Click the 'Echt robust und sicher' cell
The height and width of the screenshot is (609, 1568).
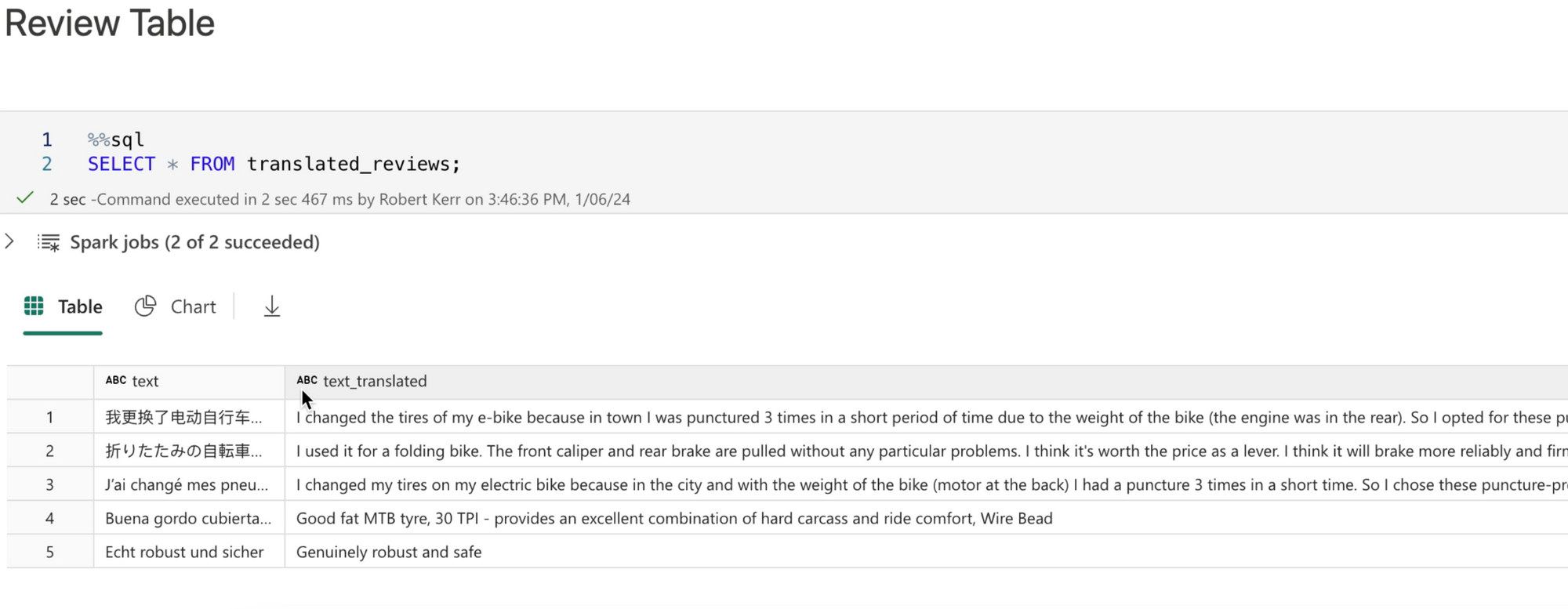click(x=184, y=553)
